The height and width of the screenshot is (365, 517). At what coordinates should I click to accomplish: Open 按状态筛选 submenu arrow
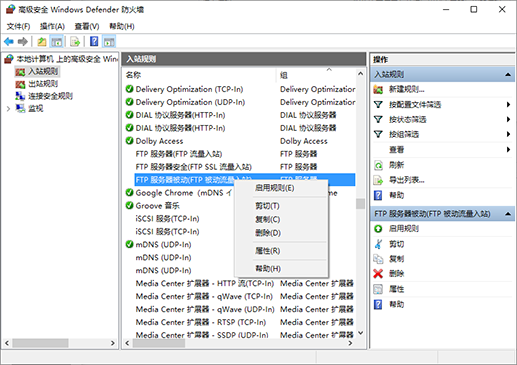coord(508,119)
